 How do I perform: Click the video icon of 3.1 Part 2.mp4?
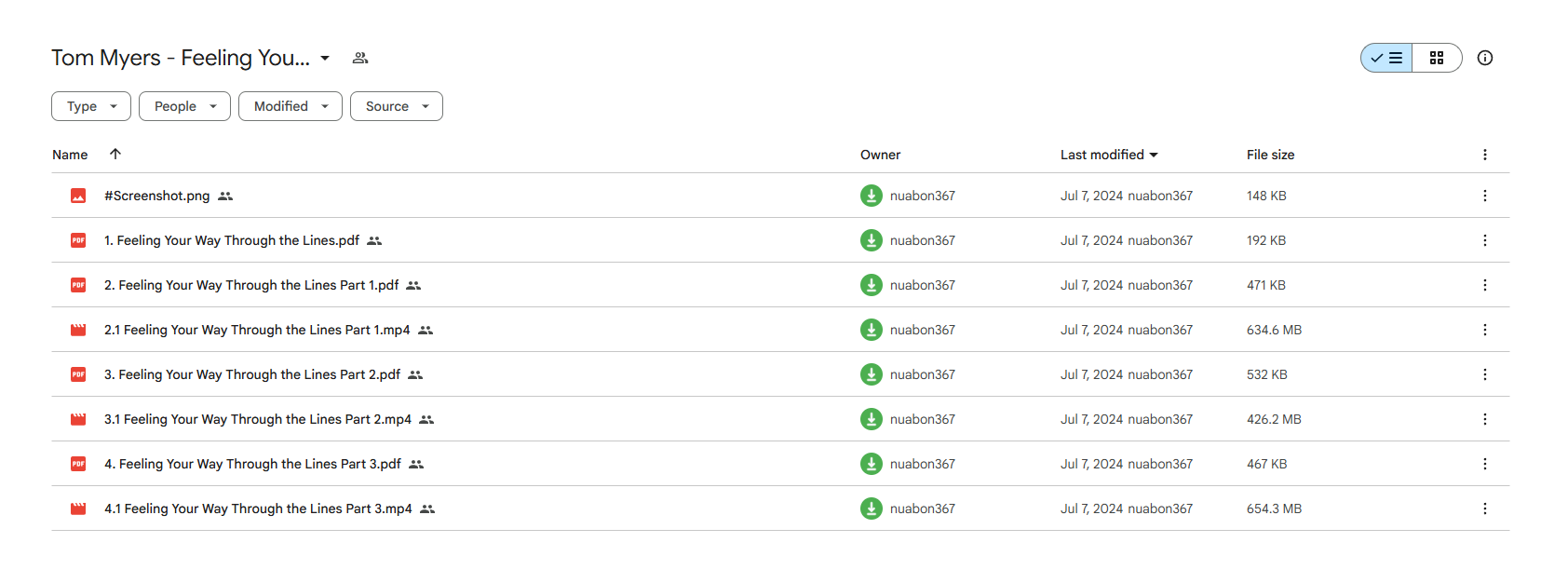click(x=78, y=419)
